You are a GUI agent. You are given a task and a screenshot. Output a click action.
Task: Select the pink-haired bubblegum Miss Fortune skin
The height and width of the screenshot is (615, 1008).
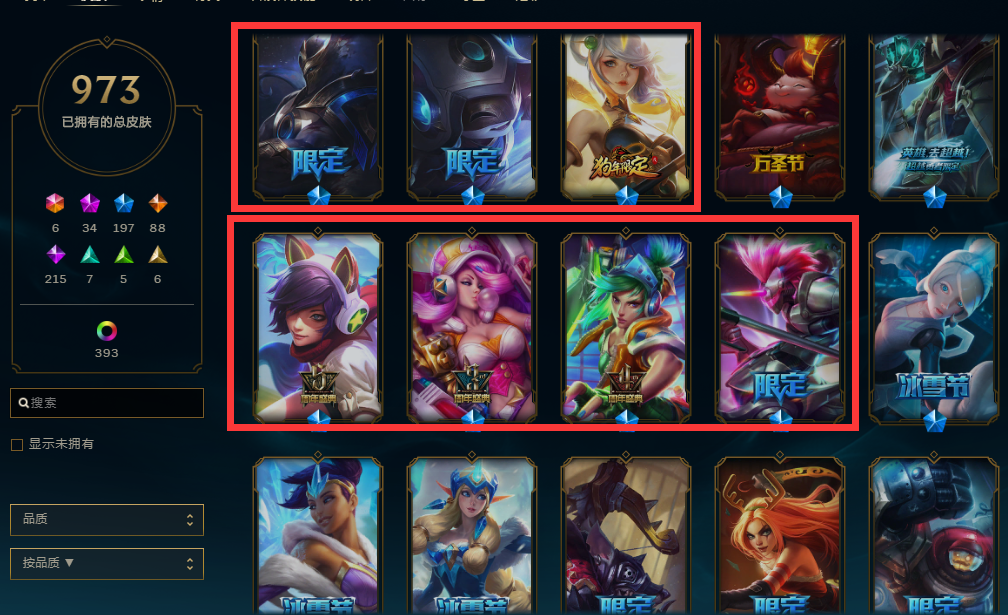coord(472,326)
